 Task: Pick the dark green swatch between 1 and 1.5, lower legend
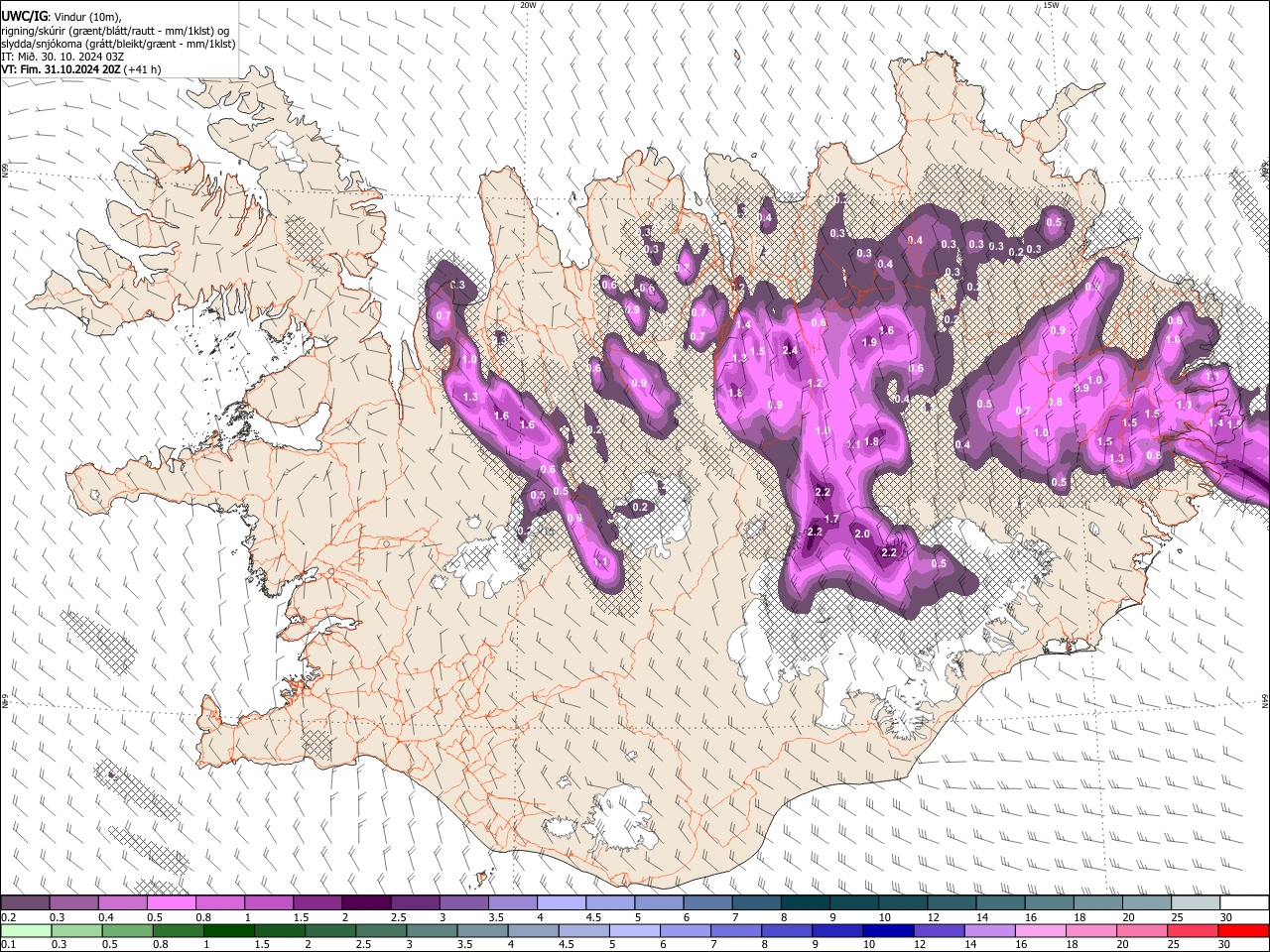[227, 930]
